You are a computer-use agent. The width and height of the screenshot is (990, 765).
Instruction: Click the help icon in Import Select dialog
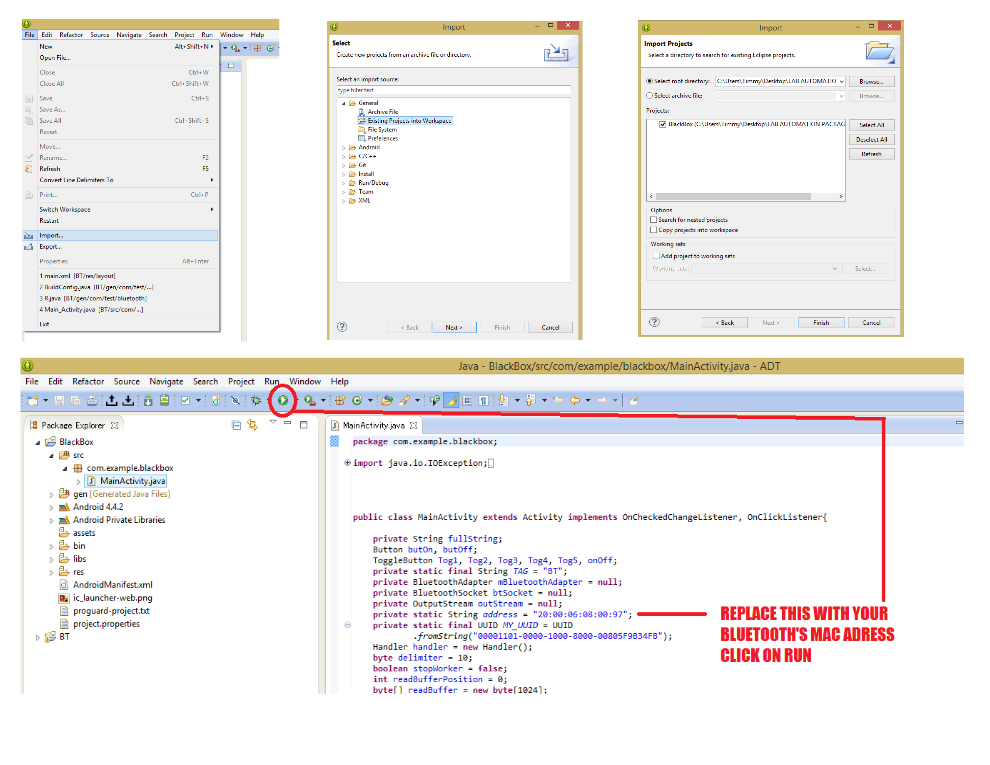[342, 327]
